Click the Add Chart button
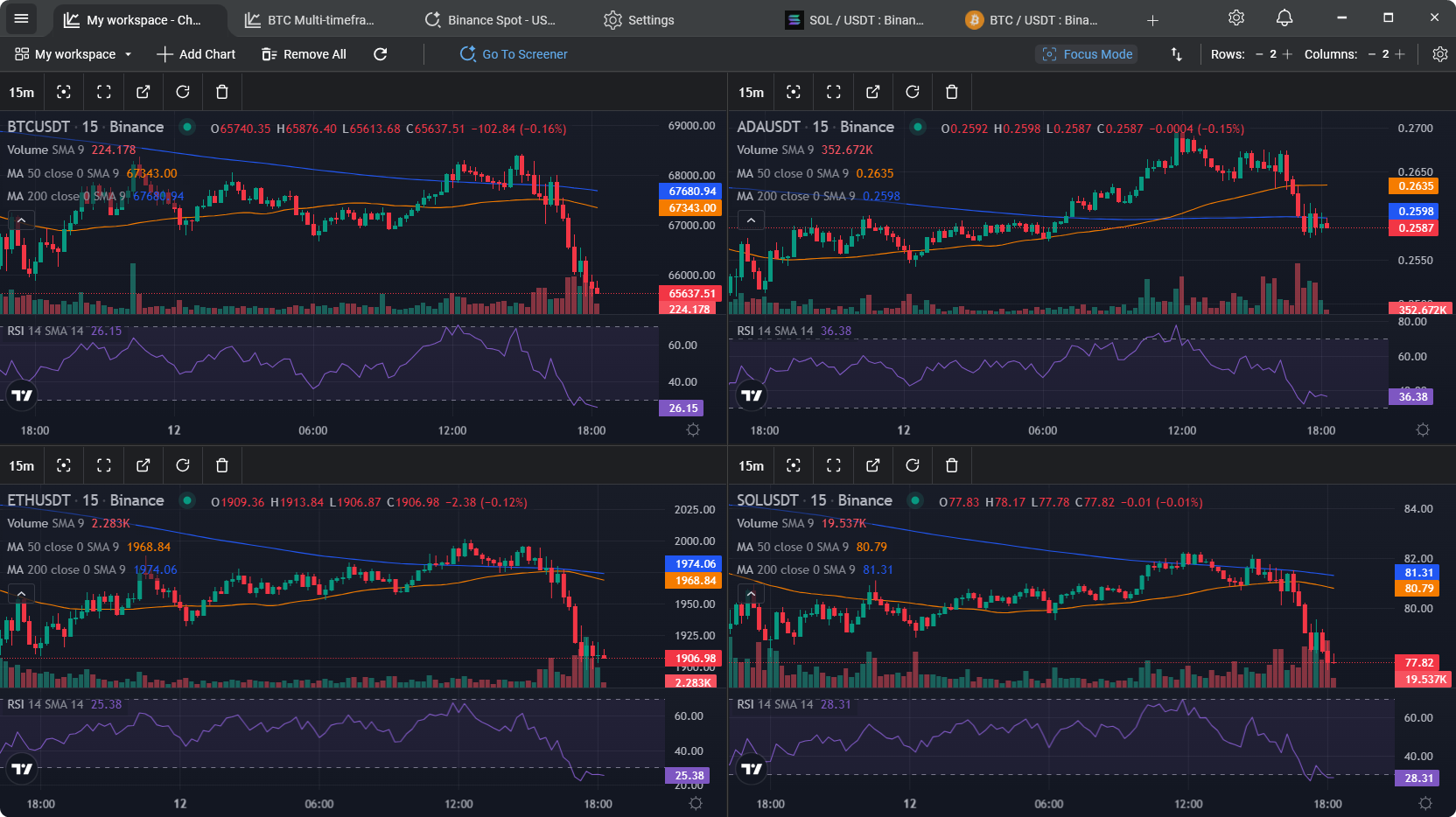The height and width of the screenshot is (817, 1456). pos(195,53)
